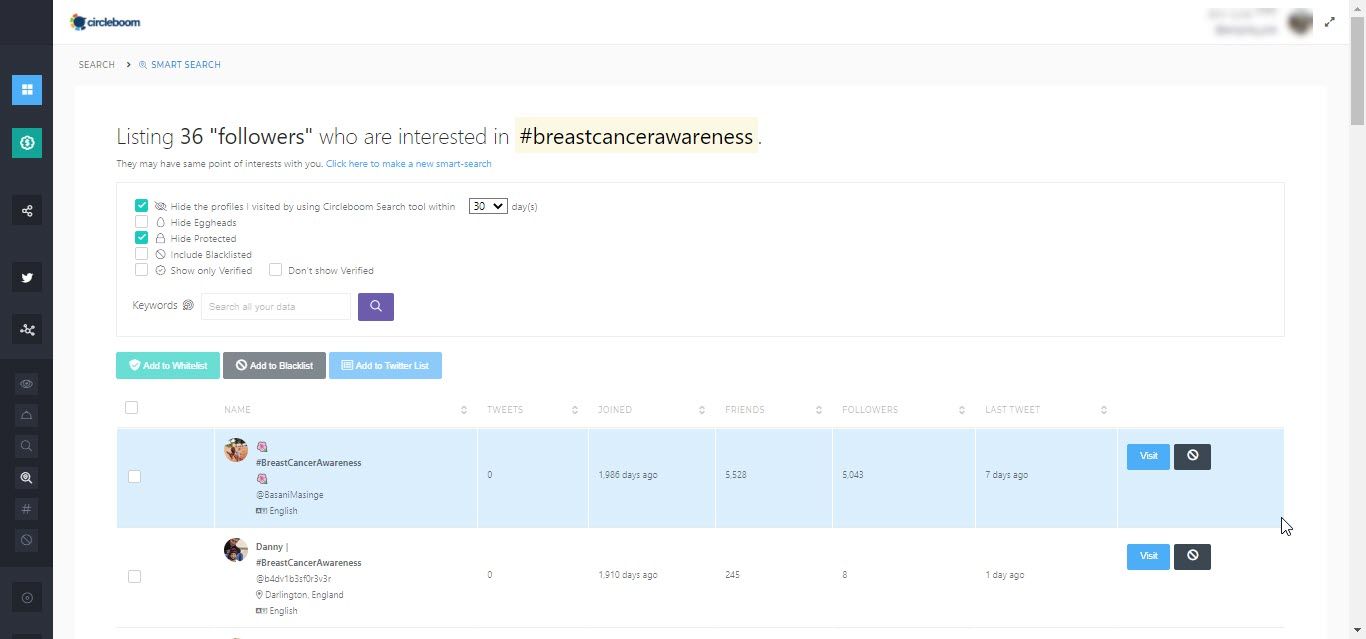The height and width of the screenshot is (639, 1366).
Task: Enable the Hide Eggheads checkbox
Action: tap(141, 222)
